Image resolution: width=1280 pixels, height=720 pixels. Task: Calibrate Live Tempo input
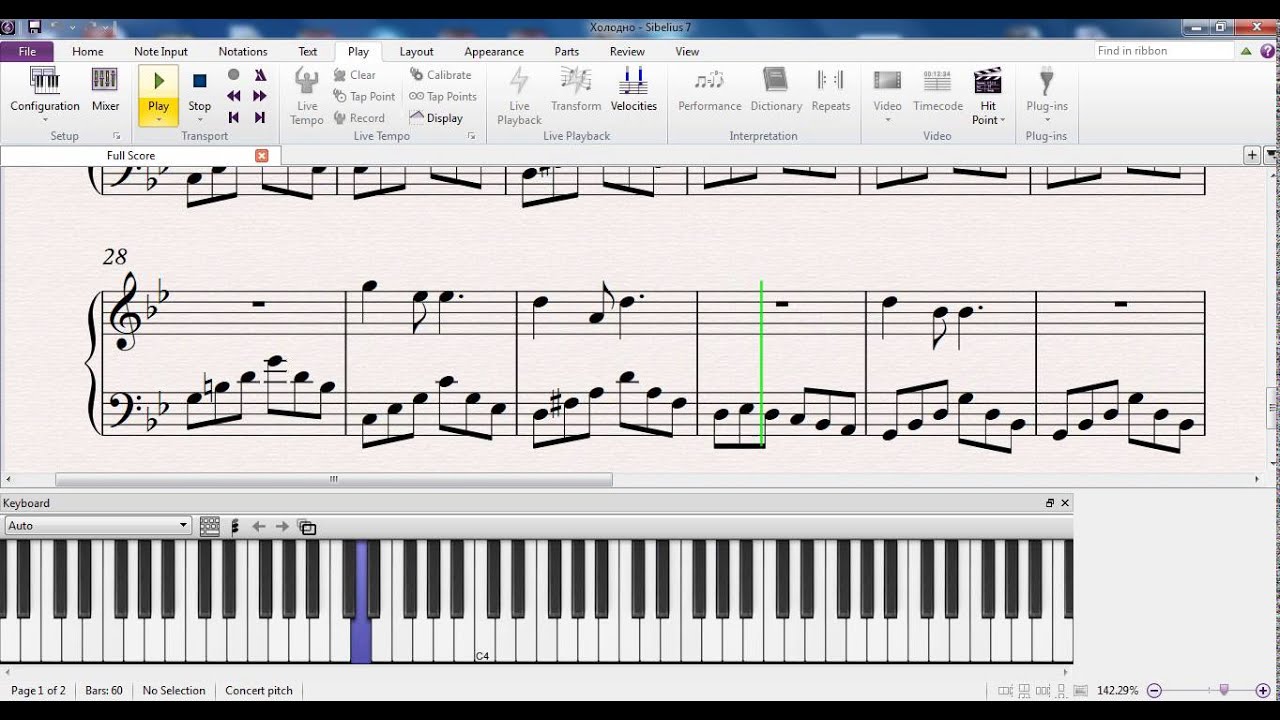tap(440, 75)
